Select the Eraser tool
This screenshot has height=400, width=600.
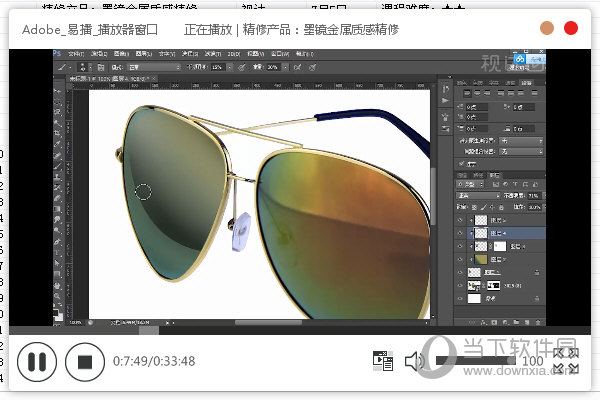tap(58, 198)
